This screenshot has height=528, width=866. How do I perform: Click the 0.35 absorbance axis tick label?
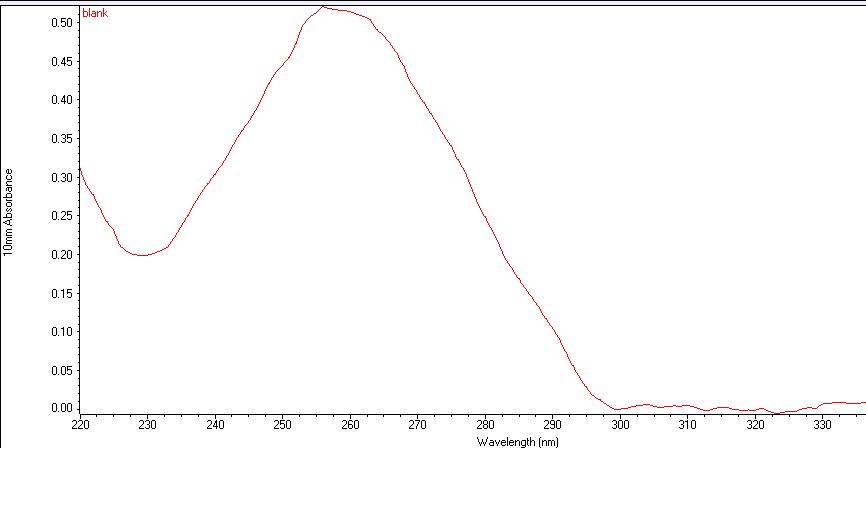[60, 138]
